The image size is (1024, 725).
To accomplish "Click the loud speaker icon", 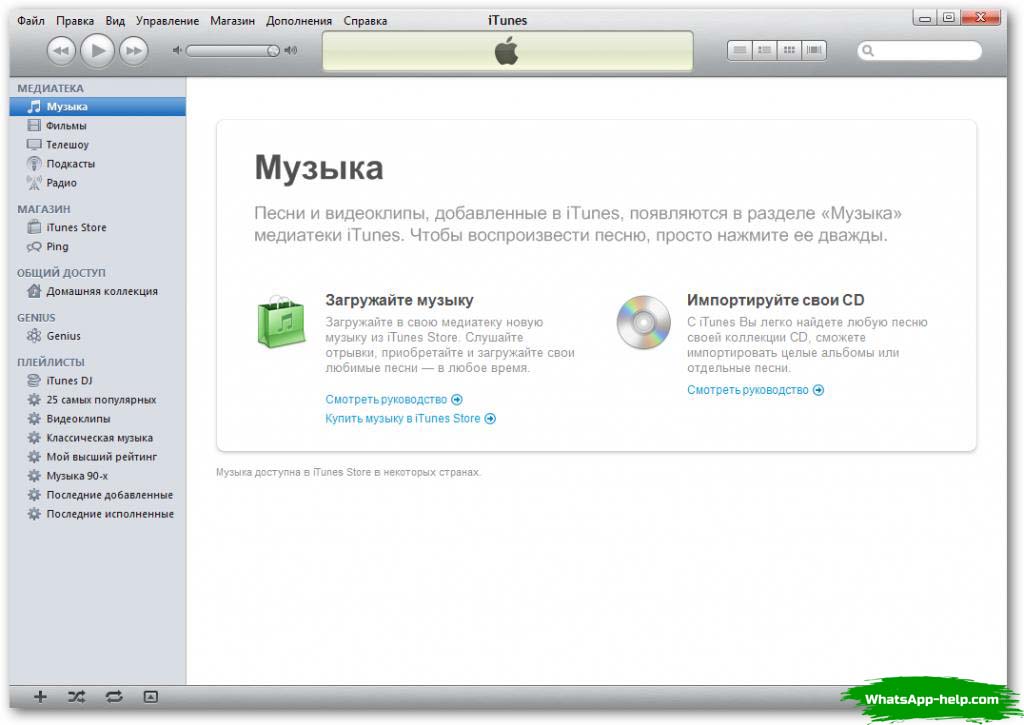I will pos(291,50).
